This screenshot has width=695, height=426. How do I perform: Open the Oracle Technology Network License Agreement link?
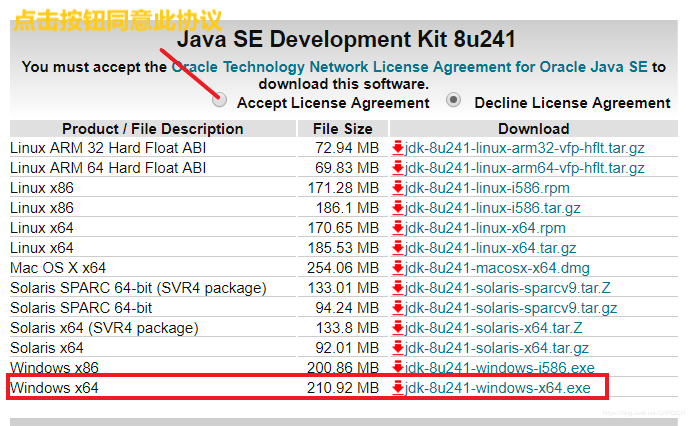410,67
